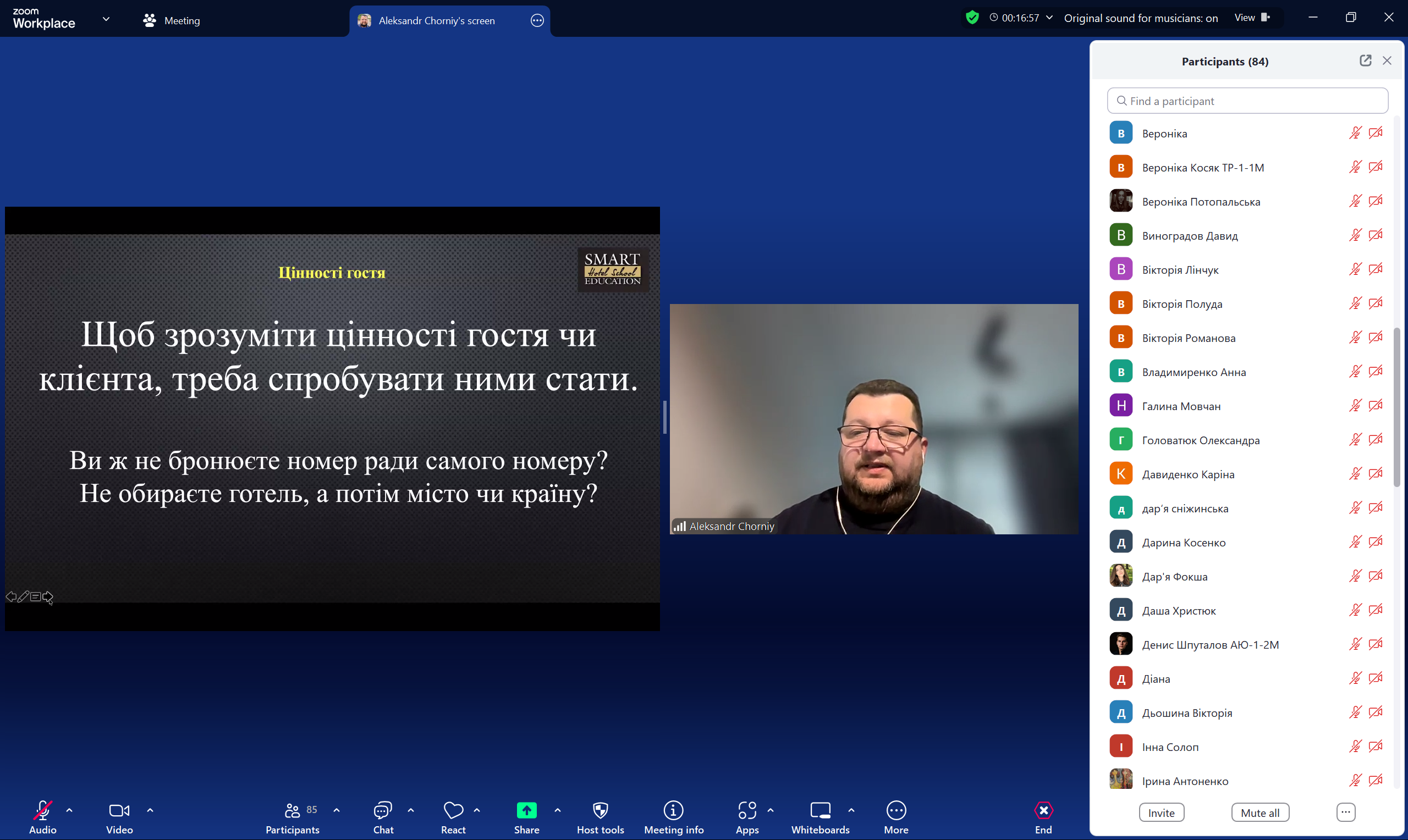The image size is (1408, 840).
Task: Switch to the Meeting tab
Action: 172,21
